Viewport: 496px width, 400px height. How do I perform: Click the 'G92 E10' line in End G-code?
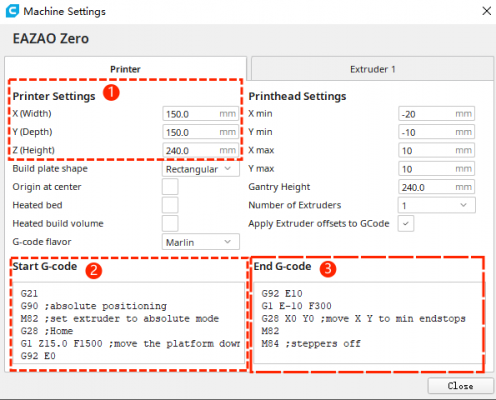[x=282, y=294]
